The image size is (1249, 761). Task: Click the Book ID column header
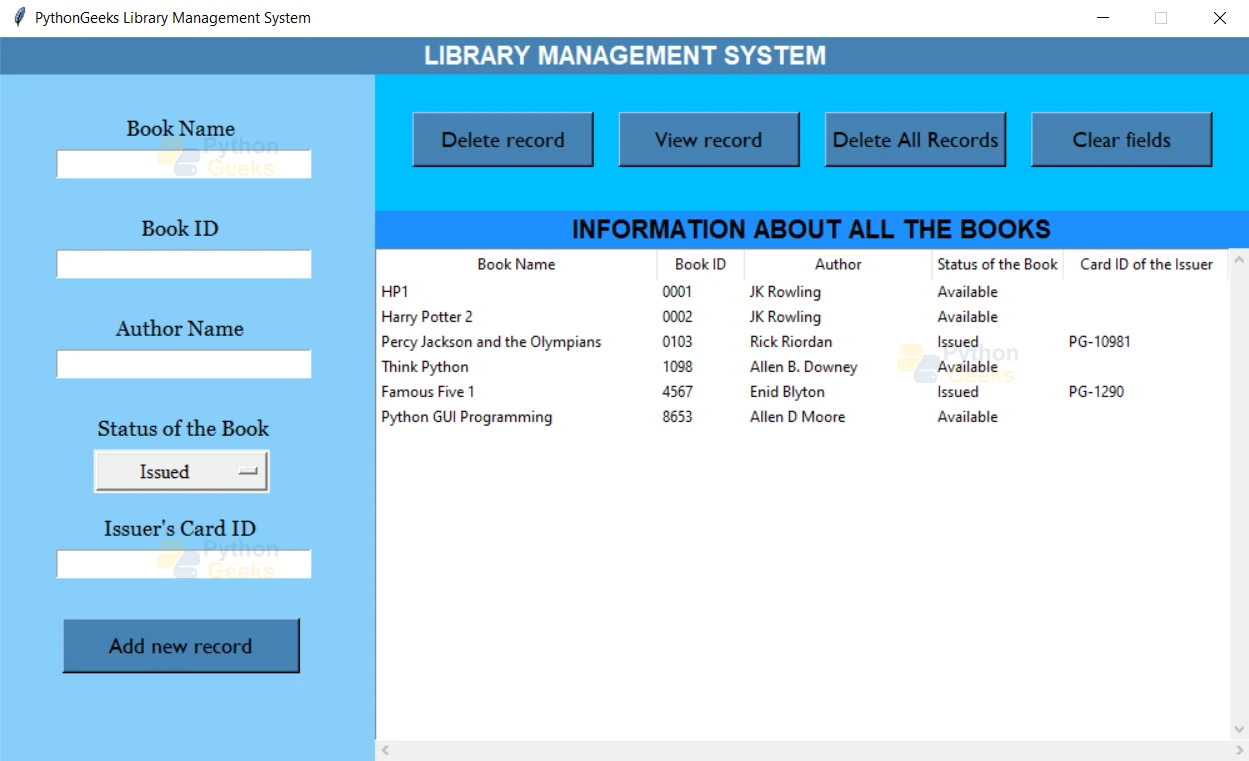(x=700, y=264)
